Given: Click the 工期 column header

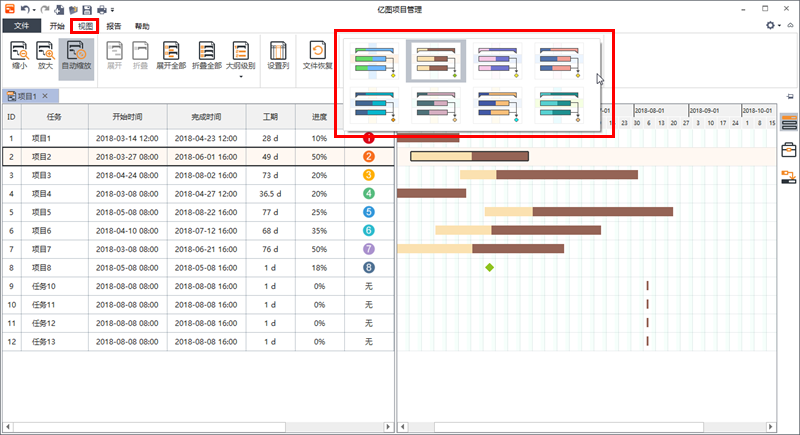Looking at the screenshot, I should tap(270, 117).
